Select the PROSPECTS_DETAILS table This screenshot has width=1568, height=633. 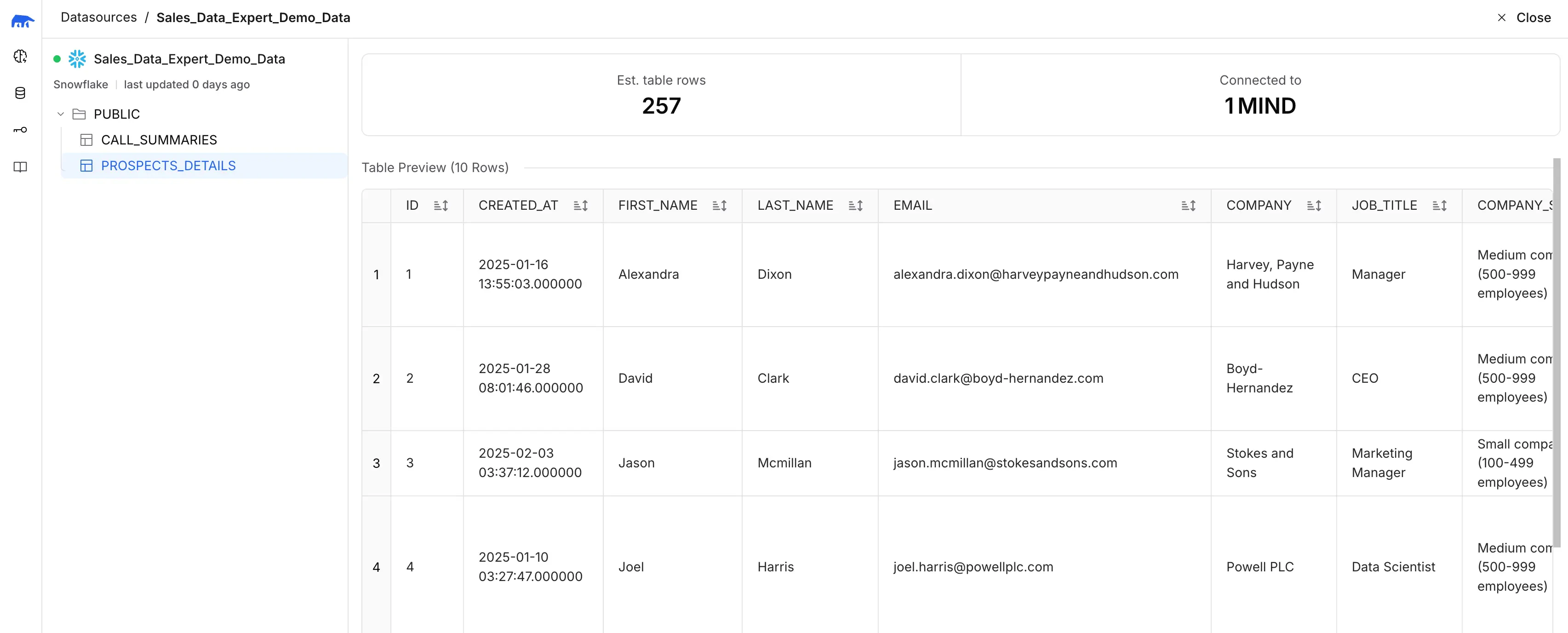pos(168,166)
